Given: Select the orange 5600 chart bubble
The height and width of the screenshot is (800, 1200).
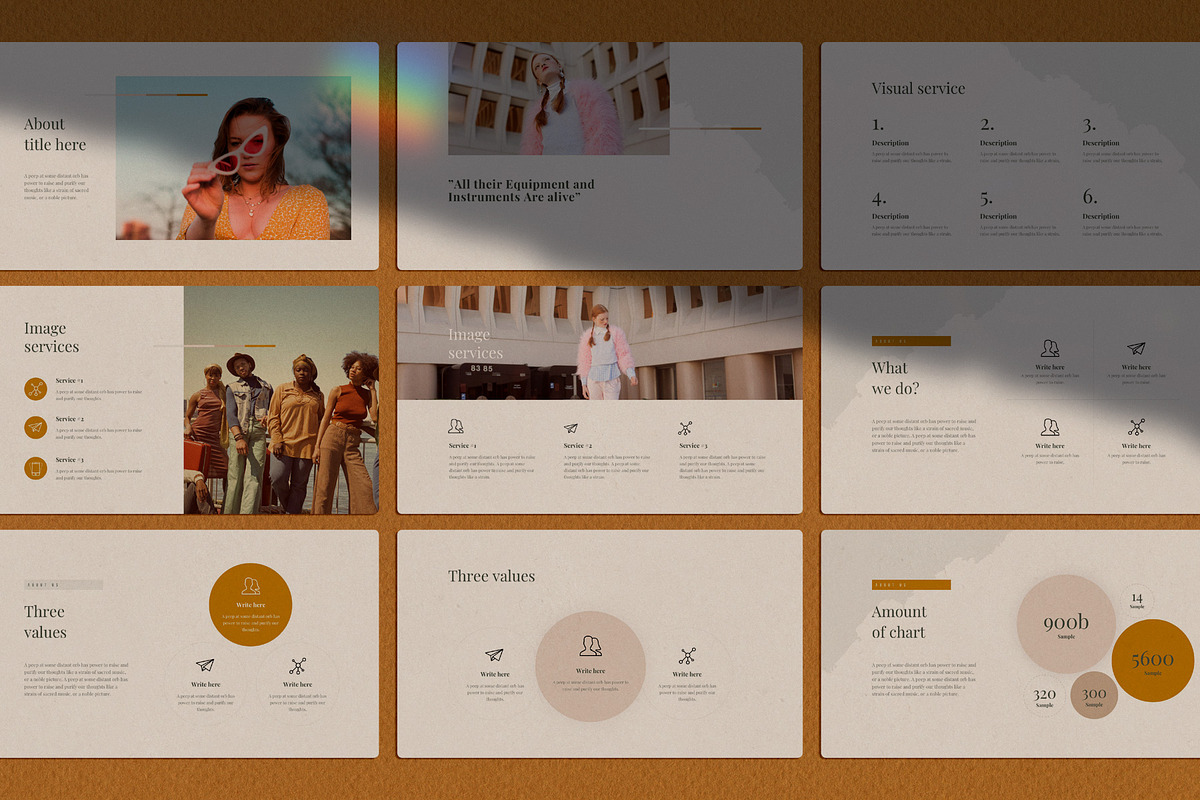Looking at the screenshot, I should click(1153, 660).
